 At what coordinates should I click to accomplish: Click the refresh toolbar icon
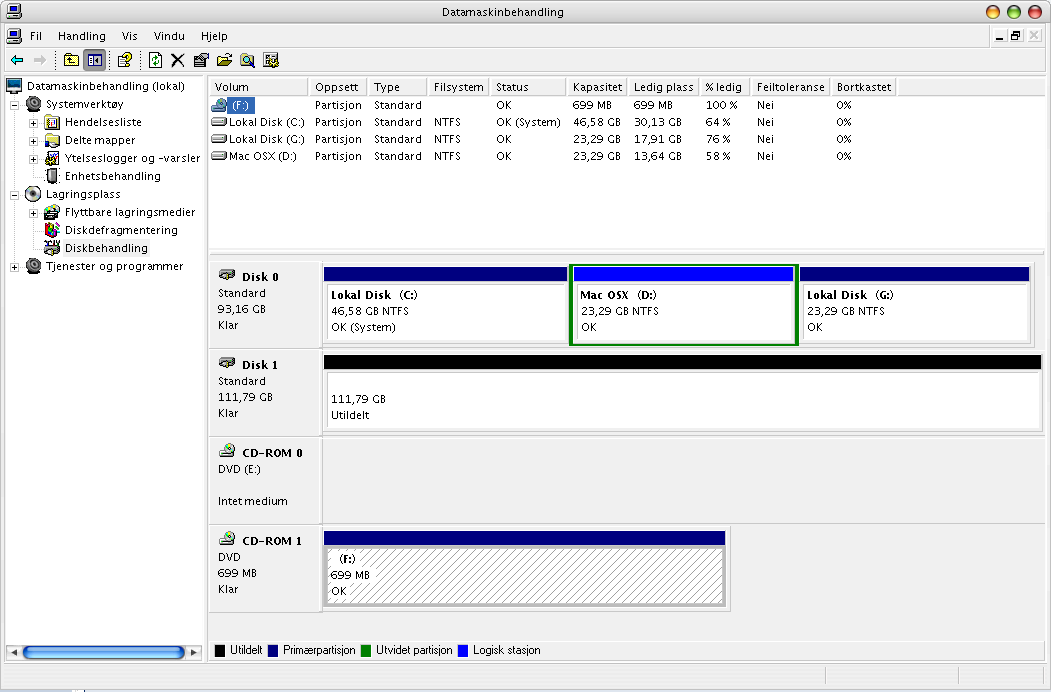(x=156, y=60)
